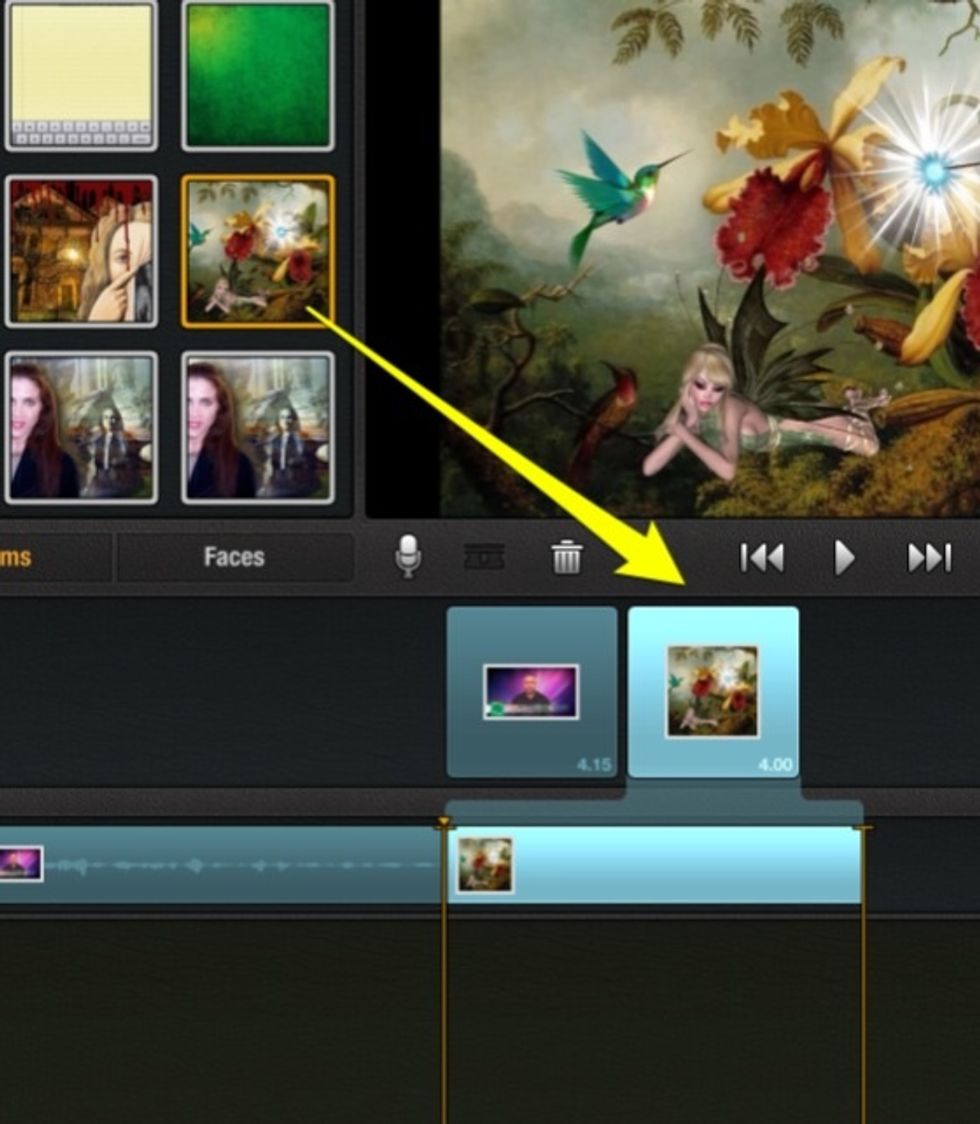Choose the yellow notepad background thumbnail
980x1124 pixels.
click(82, 70)
